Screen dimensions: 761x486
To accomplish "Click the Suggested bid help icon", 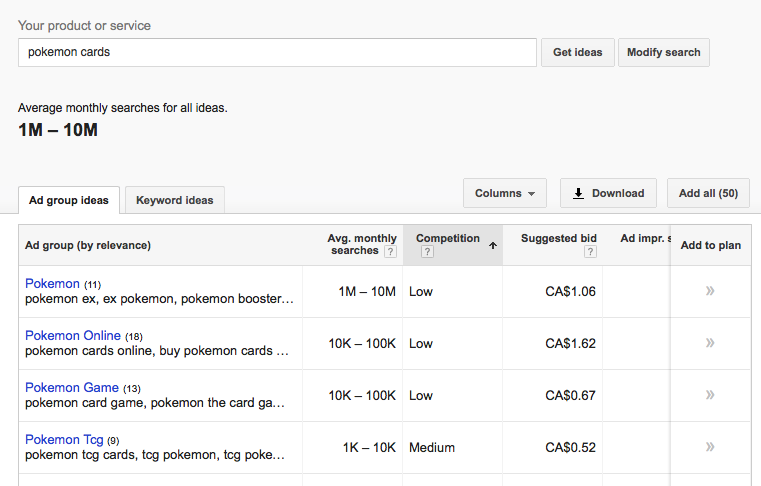I will [x=590, y=251].
